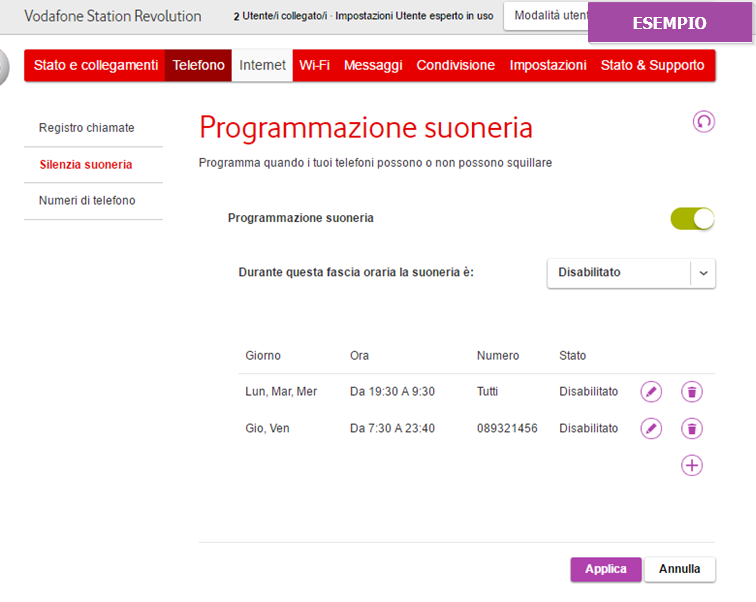This screenshot has width=756, height=602.
Task: Select the Gio, Ven day cell
Action: point(267,428)
